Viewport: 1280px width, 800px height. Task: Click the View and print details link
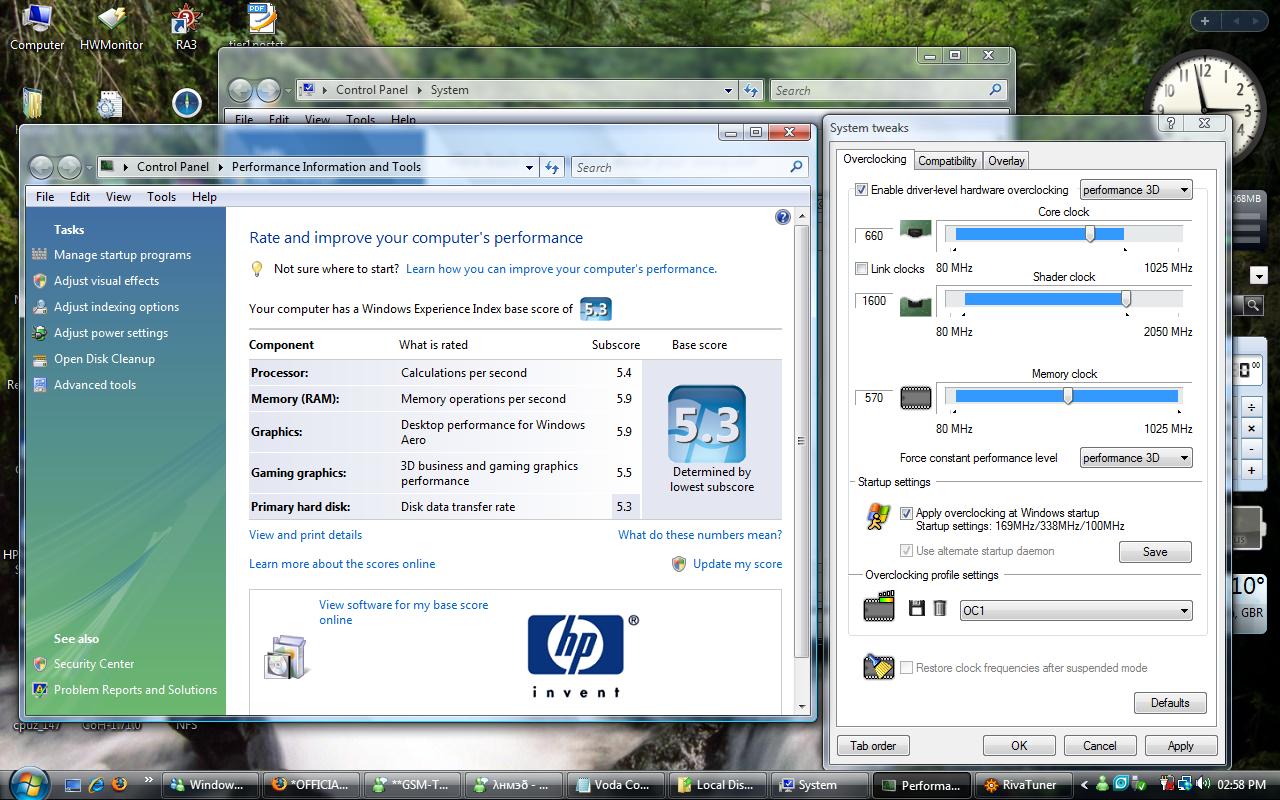[x=305, y=535]
